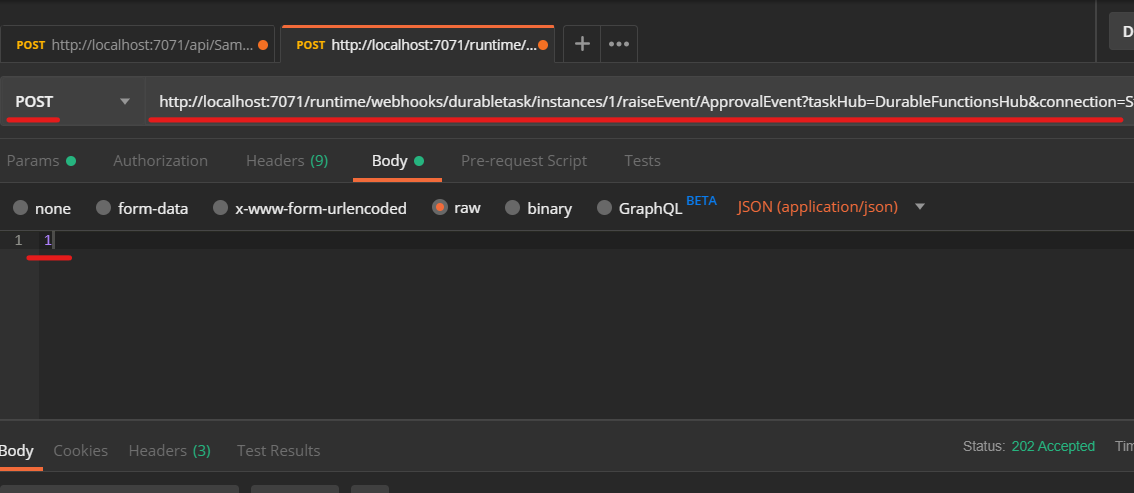Open the JSON (application/json) format dropdown
This screenshot has width=1134, height=493.
coord(831,207)
